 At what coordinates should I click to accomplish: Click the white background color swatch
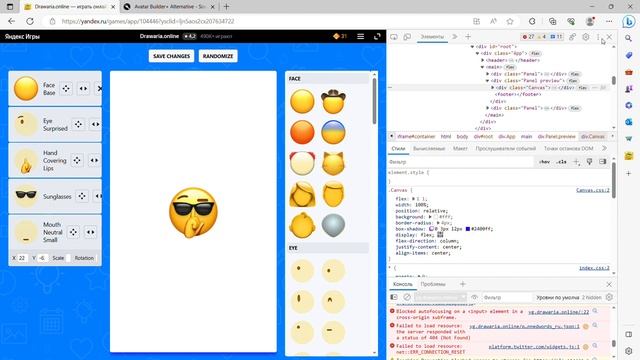(x=436, y=217)
